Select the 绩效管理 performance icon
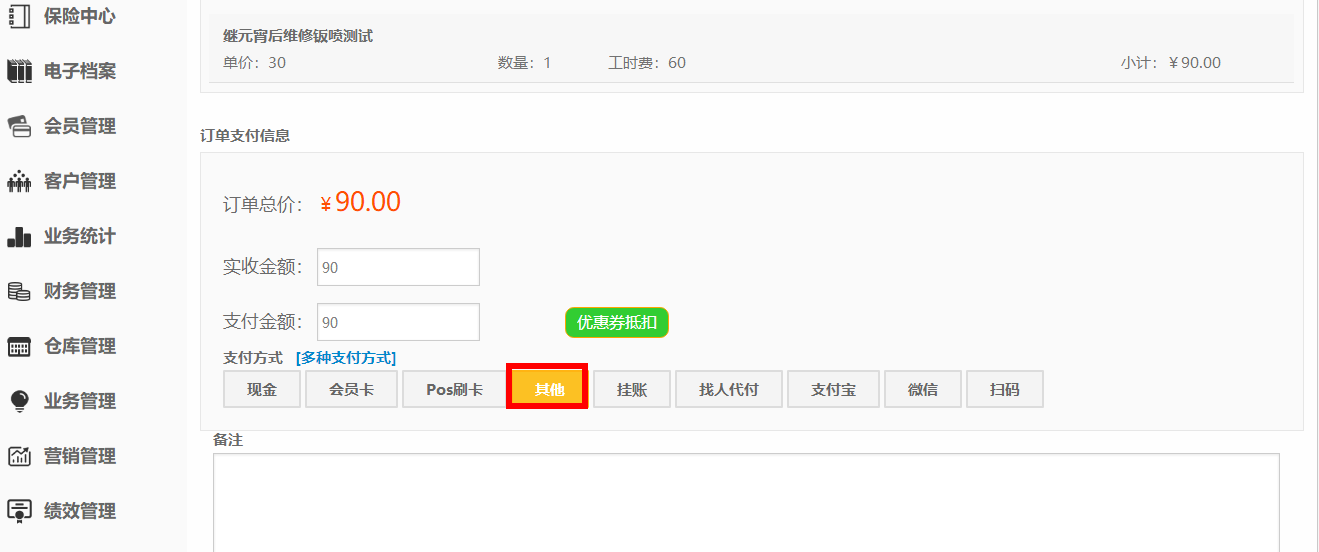Screen dimensions: 1319x552 (x=19, y=511)
